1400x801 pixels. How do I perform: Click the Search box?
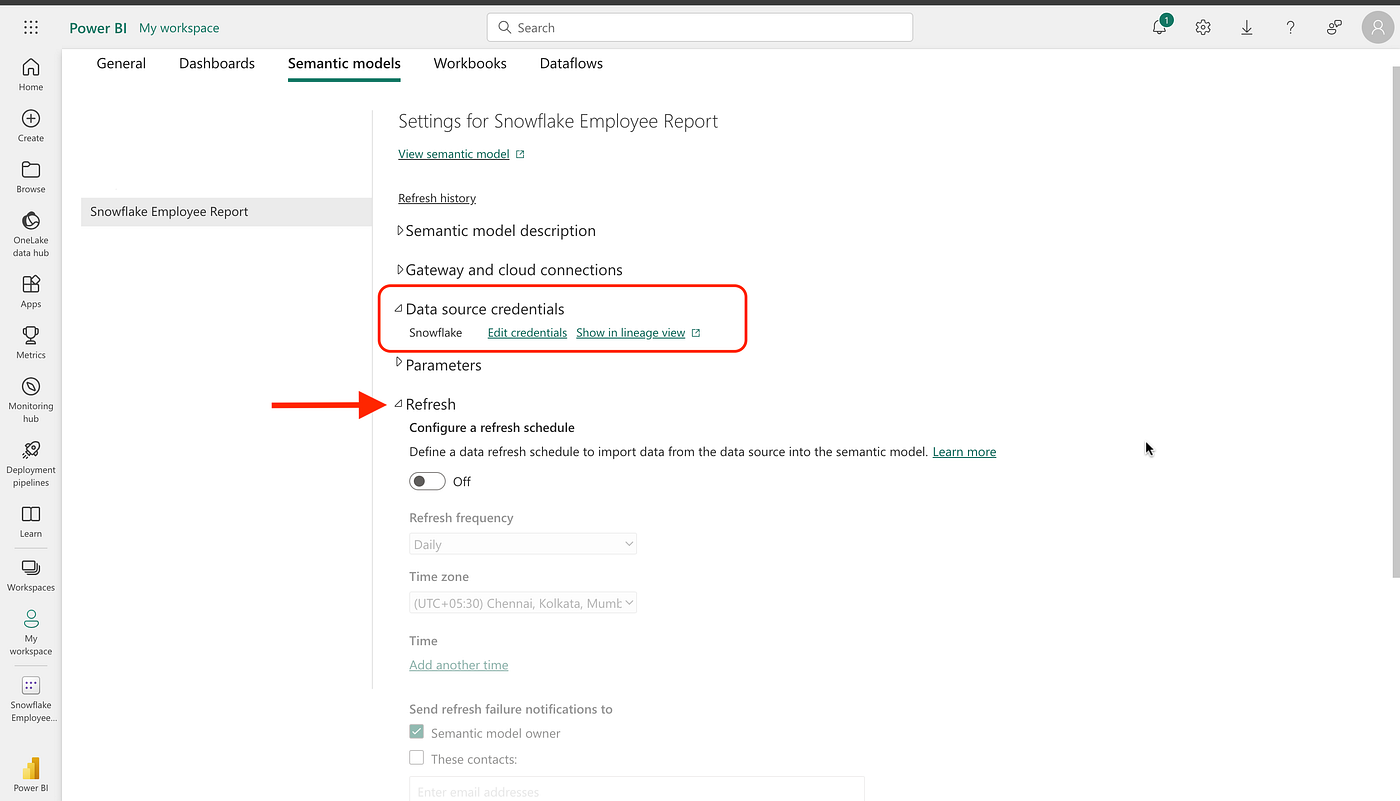coord(700,27)
